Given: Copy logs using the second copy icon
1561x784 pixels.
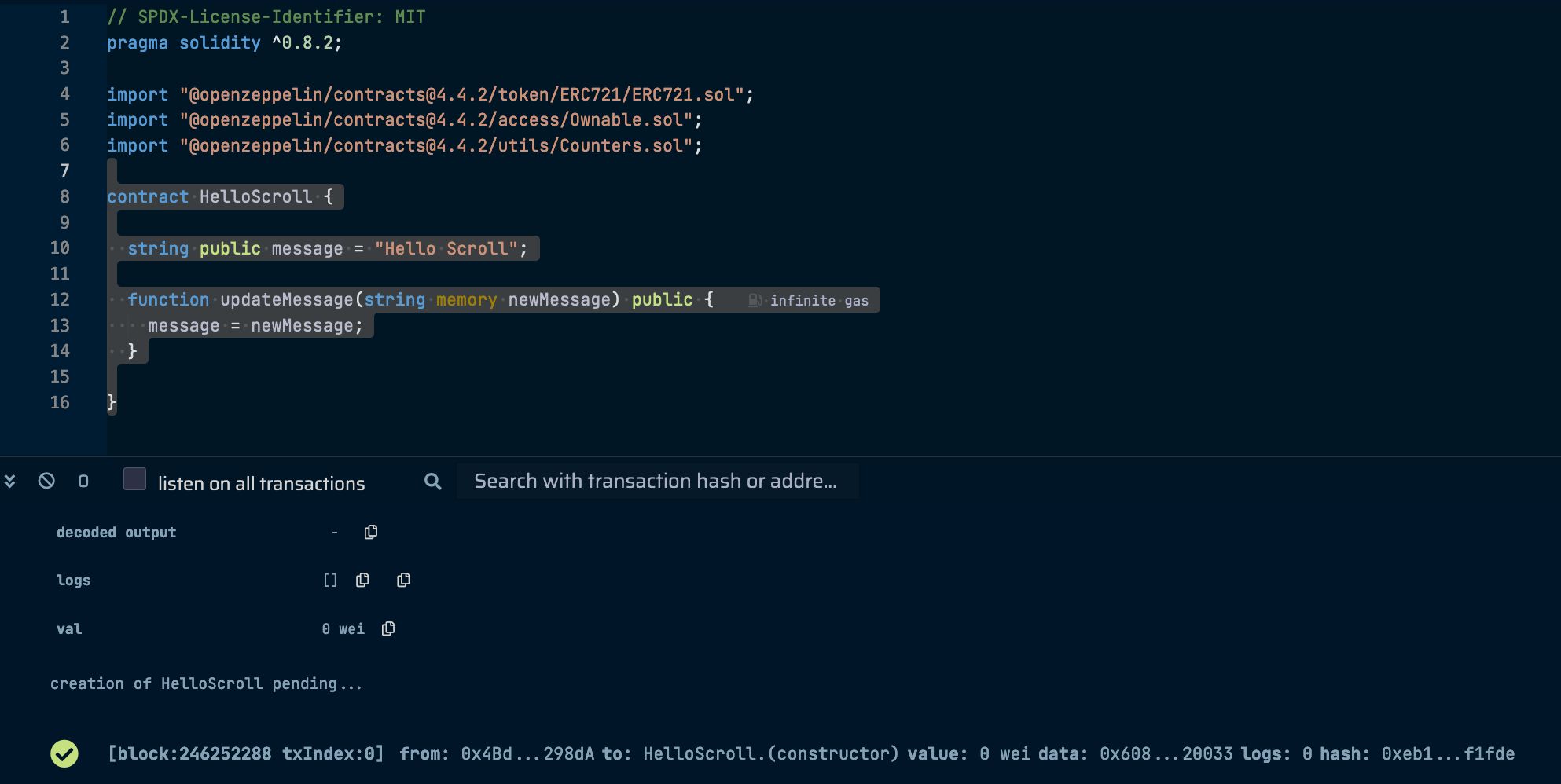Looking at the screenshot, I should pyautogui.click(x=403, y=581).
